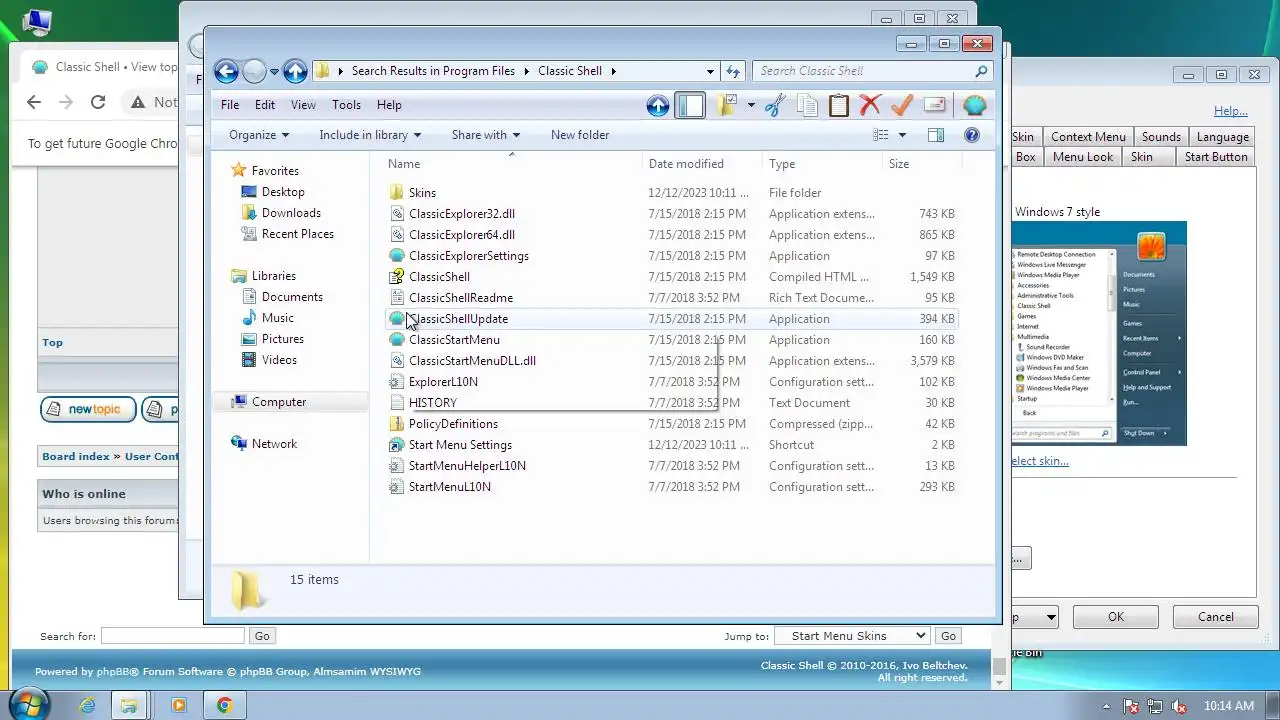Select the ClassicStartMenu application icon
This screenshot has height=720, width=1280.
(x=397, y=340)
